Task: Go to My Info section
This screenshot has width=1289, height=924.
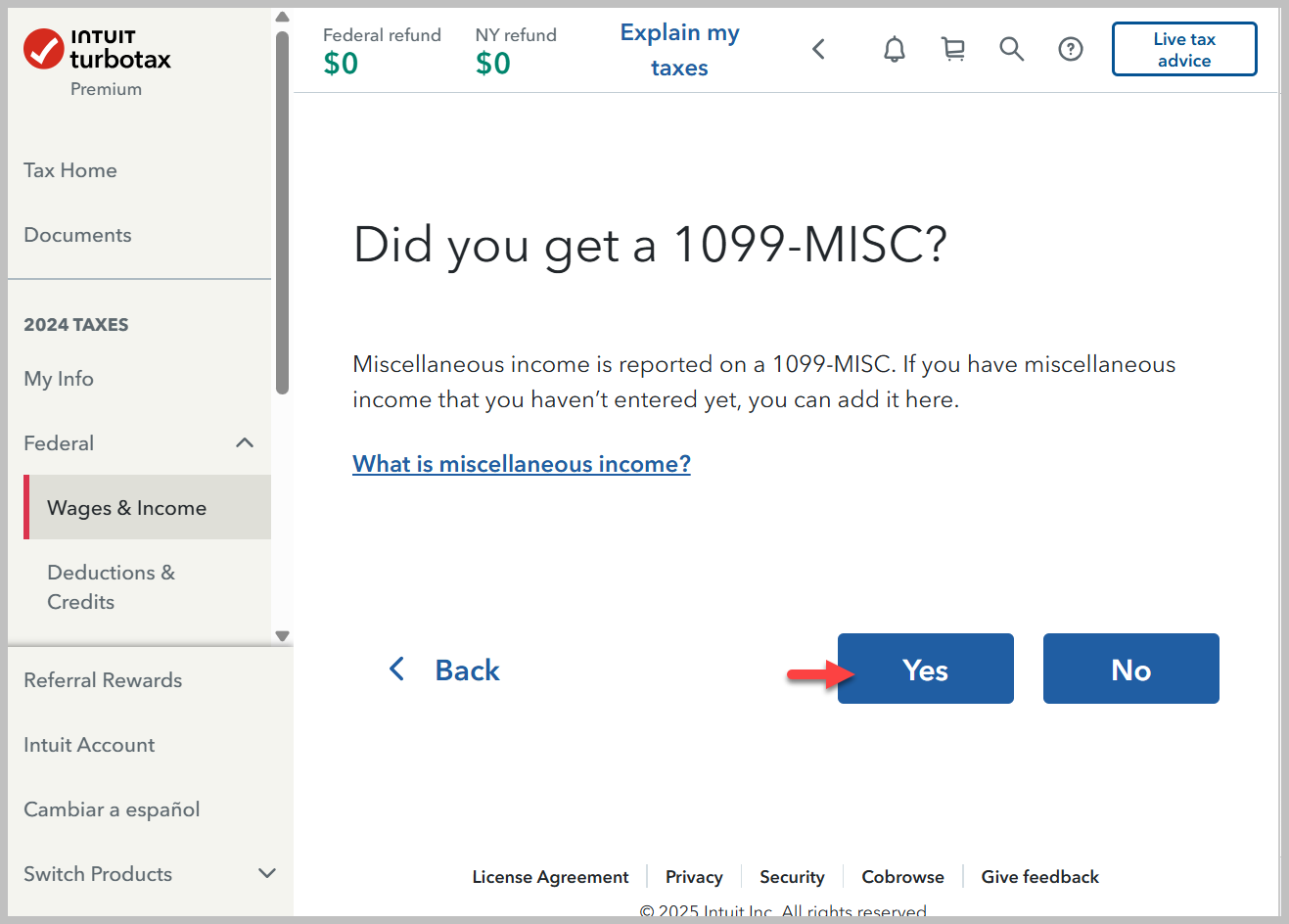Action: pos(59,379)
